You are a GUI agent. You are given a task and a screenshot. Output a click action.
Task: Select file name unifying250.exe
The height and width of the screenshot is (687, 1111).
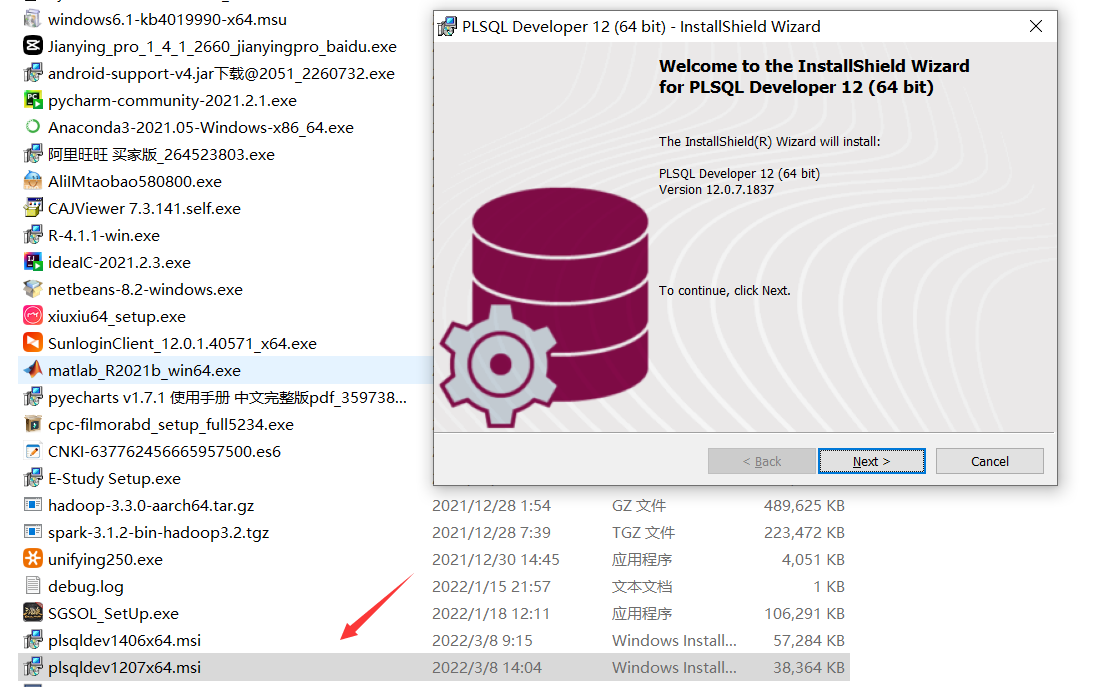(105, 559)
